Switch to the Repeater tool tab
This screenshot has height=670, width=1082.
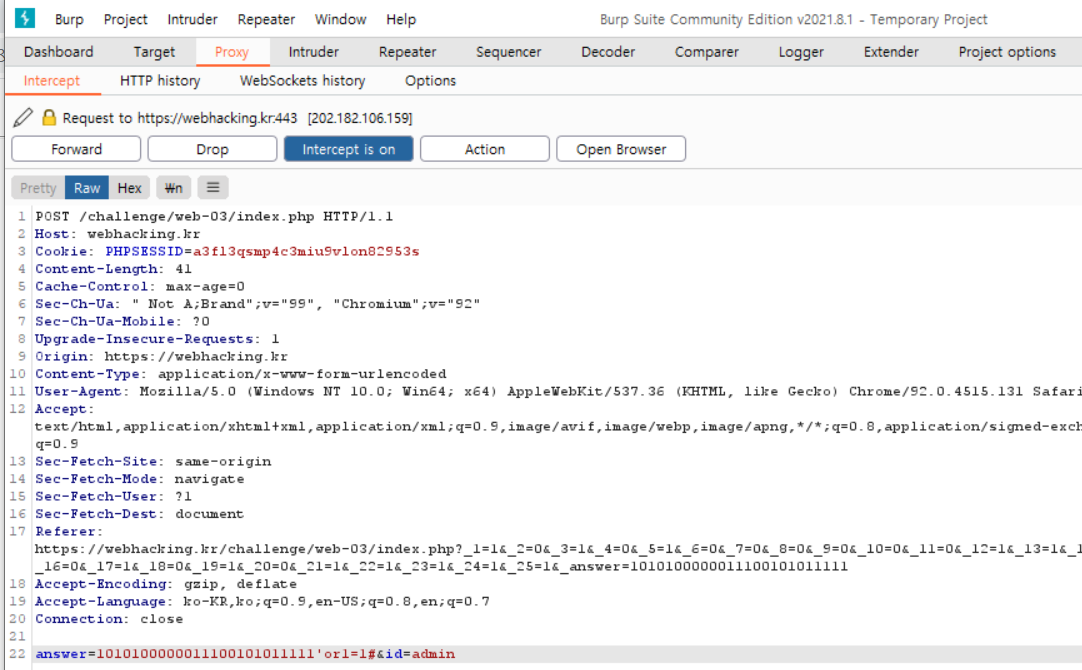[x=407, y=52]
